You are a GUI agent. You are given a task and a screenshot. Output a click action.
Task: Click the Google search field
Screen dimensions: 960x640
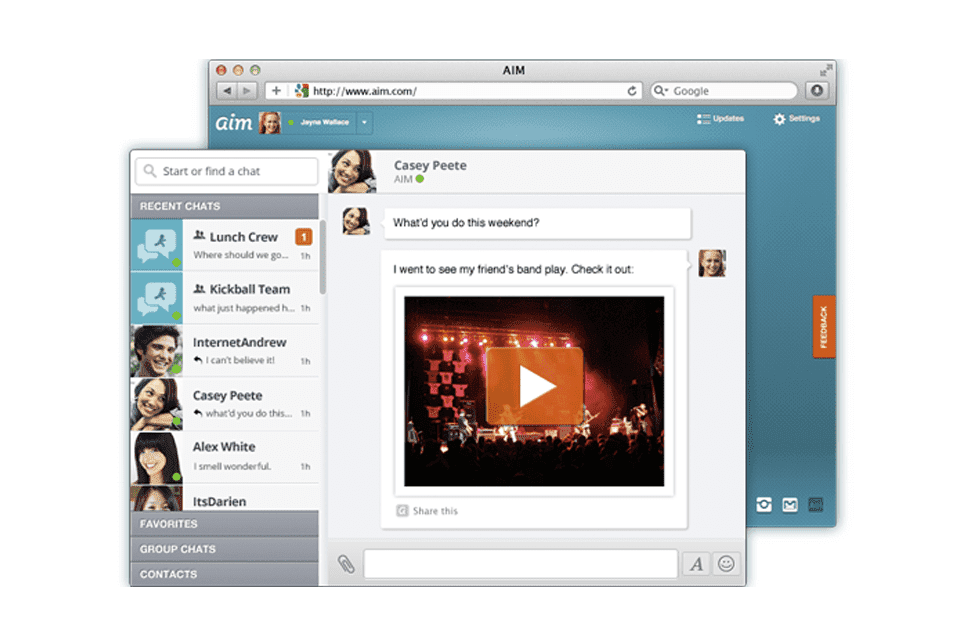(724, 91)
